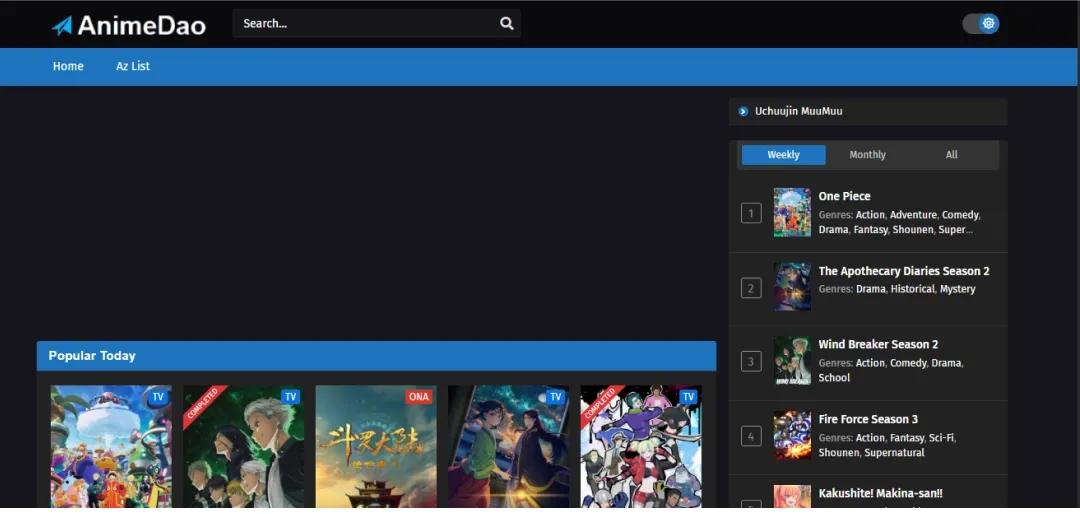Click inside the Search text field
1080x514 pixels.
coord(365,24)
